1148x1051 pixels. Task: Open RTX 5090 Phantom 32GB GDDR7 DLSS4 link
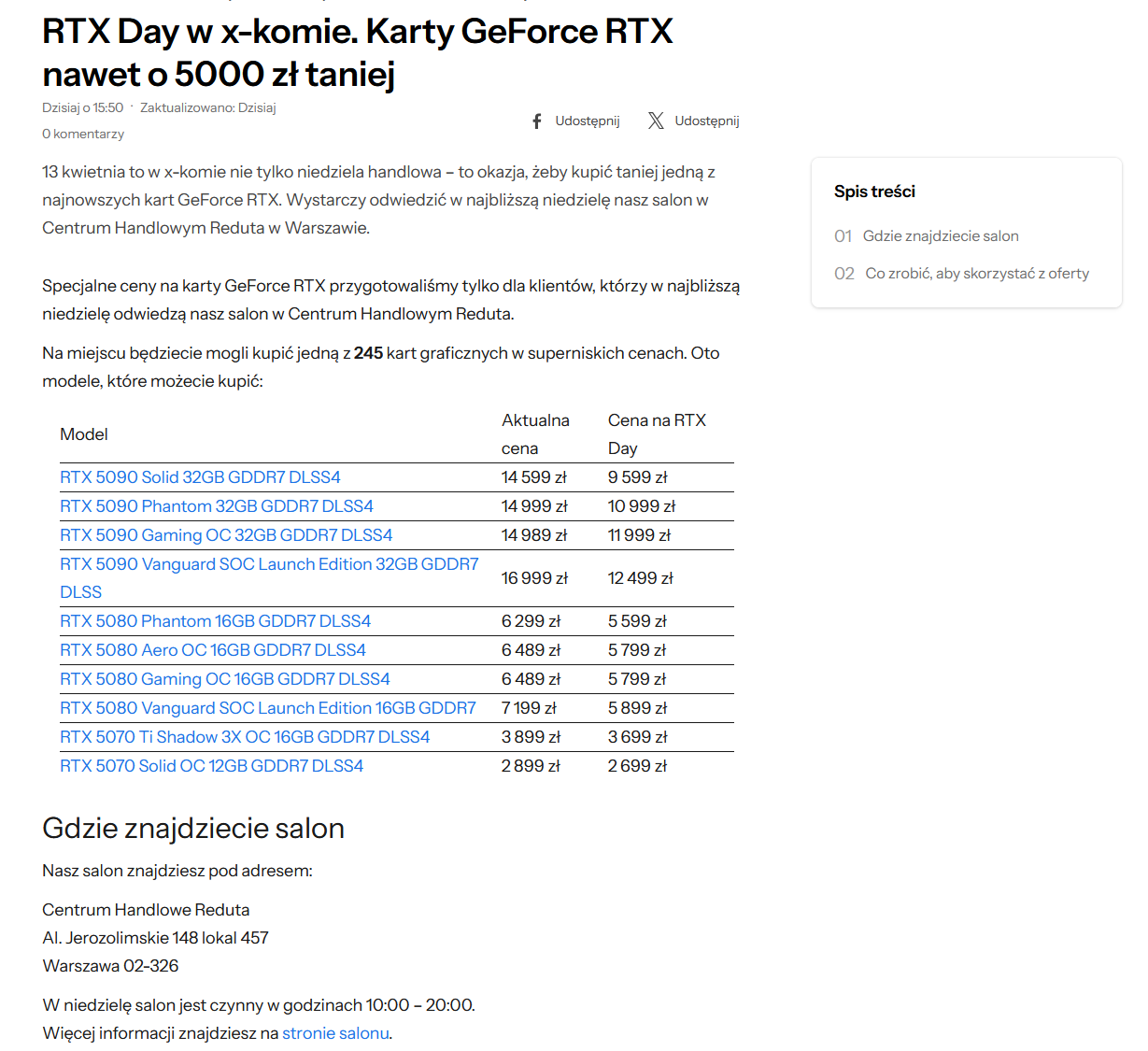click(217, 506)
